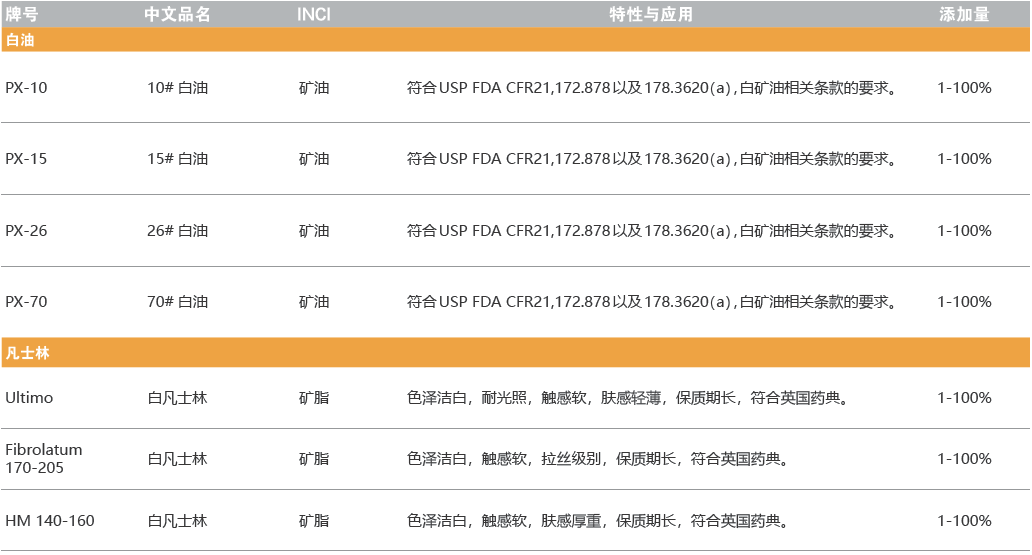
Task: Click the PX-15 product code
Action: (26, 159)
